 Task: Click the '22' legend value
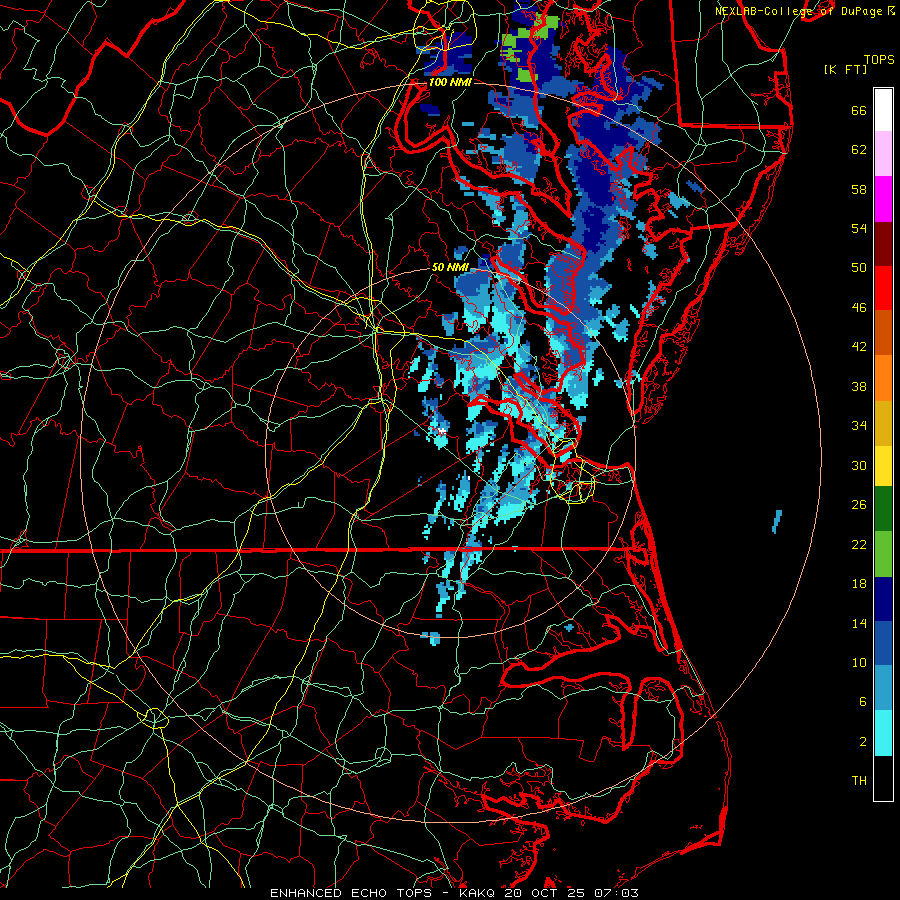(x=859, y=545)
